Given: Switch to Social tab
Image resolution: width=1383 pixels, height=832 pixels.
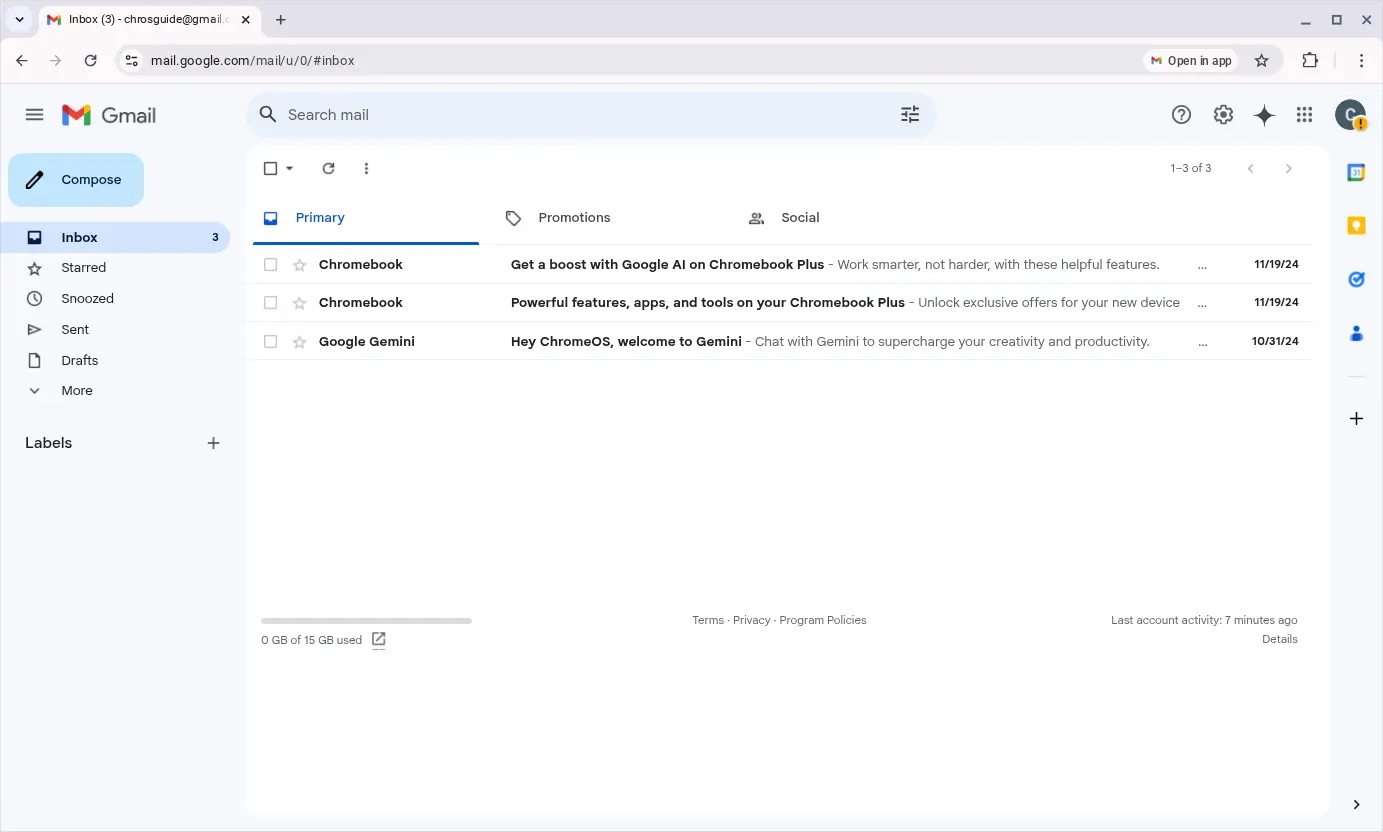Looking at the screenshot, I should click(x=799, y=218).
